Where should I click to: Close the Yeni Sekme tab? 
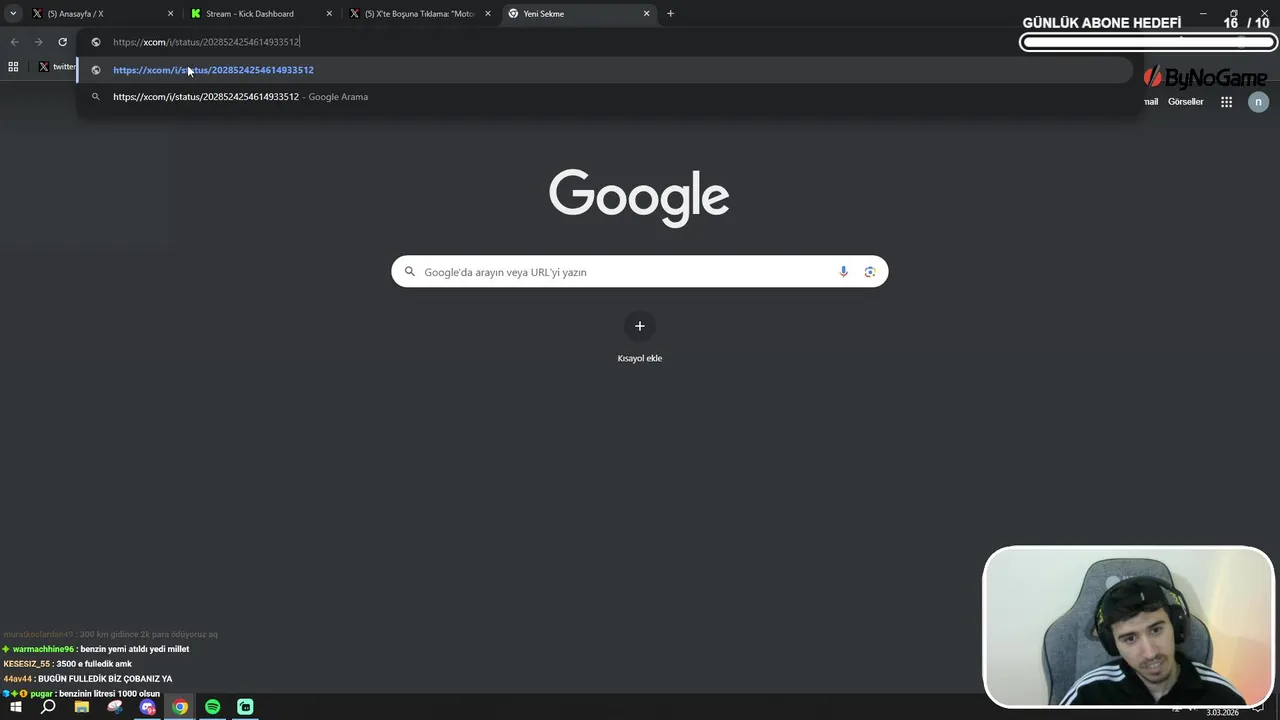pyautogui.click(x=646, y=14)
